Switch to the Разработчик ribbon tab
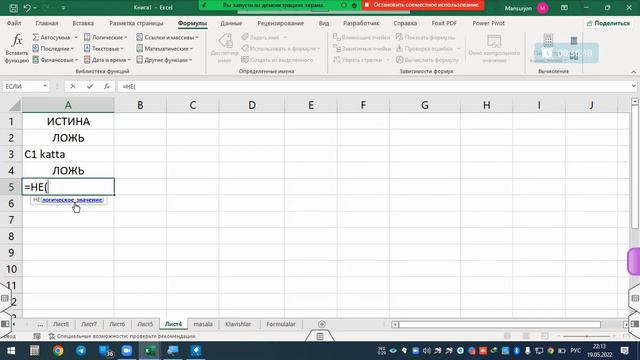This screenshot has height=360, width=640. click(x=361, y=23)
